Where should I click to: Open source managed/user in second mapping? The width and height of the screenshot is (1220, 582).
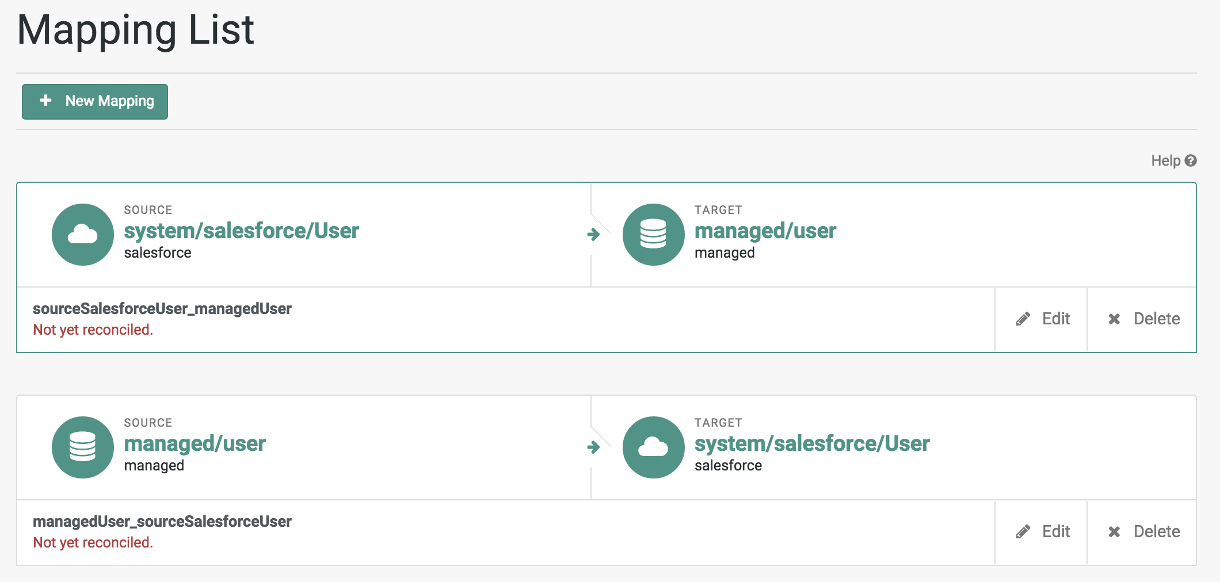[195, 444]
